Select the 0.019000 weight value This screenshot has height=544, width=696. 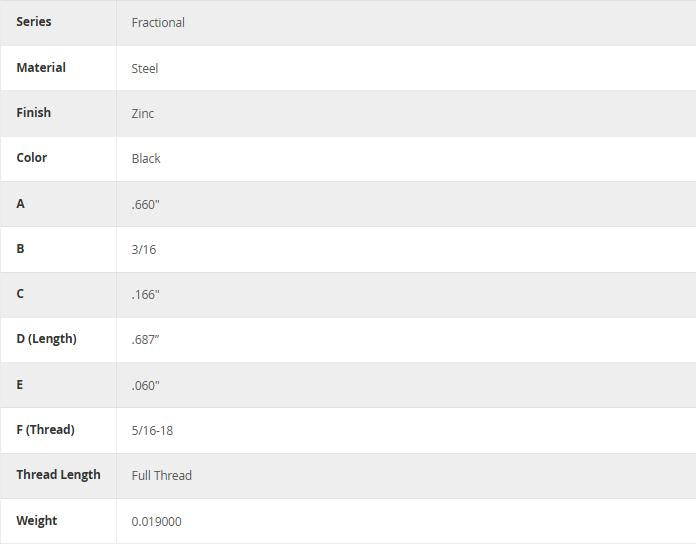tap(157, 522)
